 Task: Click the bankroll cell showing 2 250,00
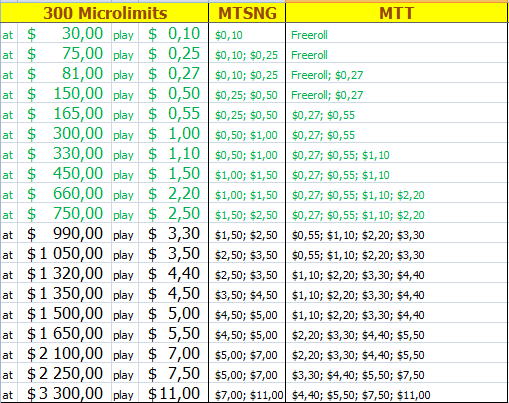pos(64,373)
